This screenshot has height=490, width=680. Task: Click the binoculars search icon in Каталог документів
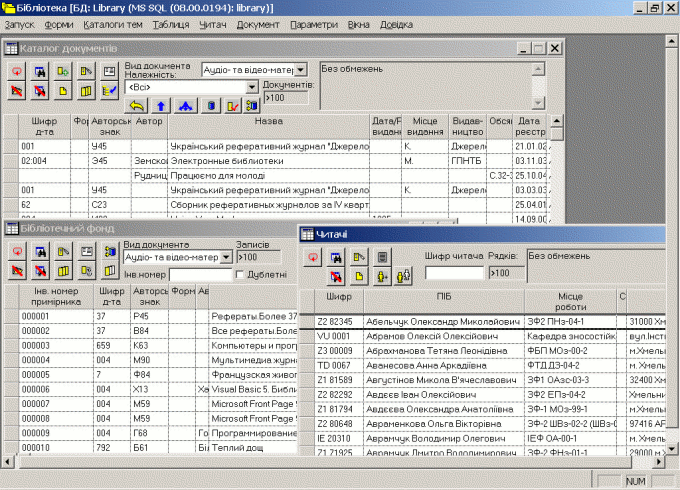pyautogui.click(x=40, y=71)
